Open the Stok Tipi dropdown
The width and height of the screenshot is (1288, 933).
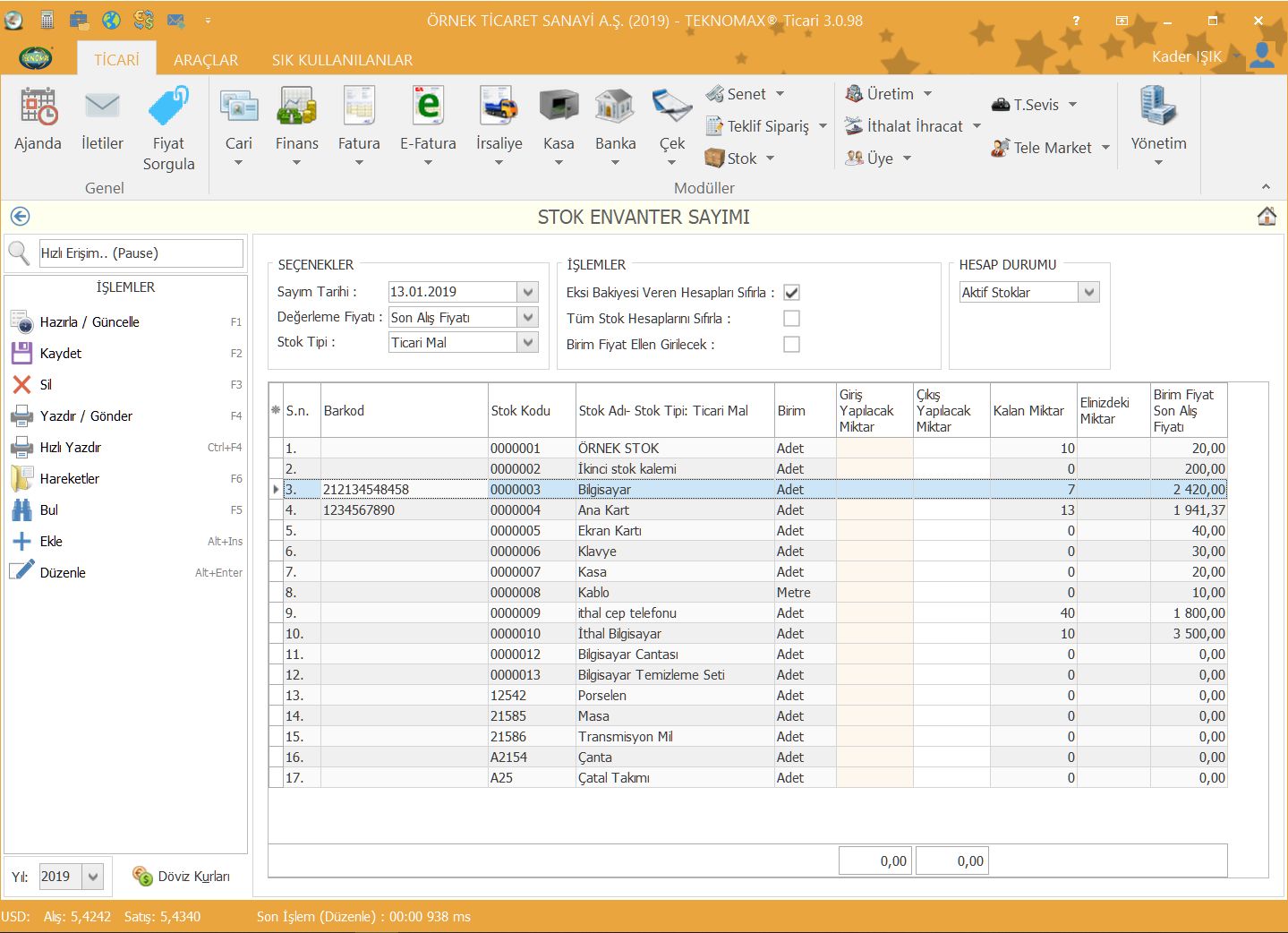[528, 343]
